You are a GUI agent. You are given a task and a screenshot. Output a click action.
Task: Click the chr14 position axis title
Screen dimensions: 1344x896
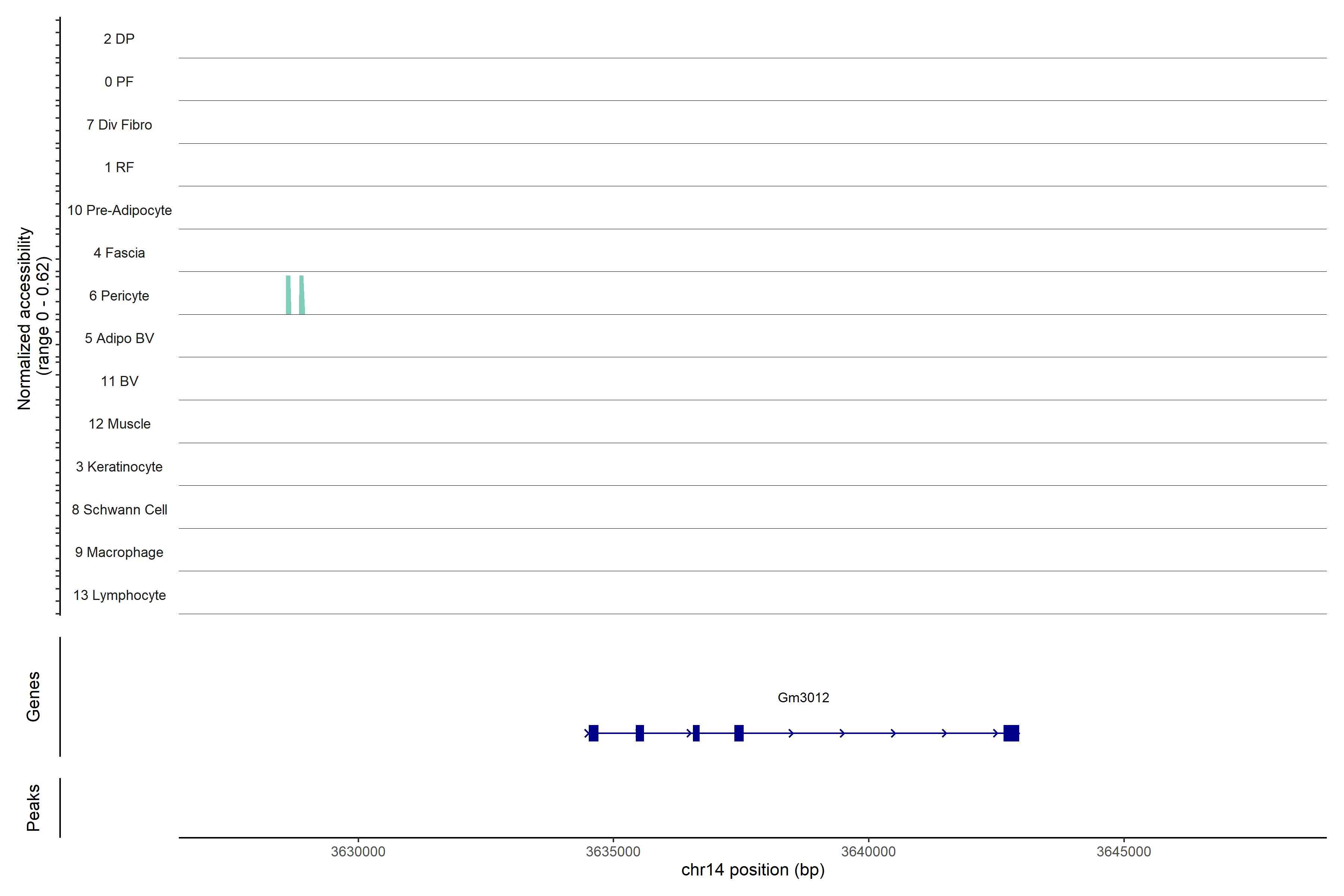pos(753,870)
